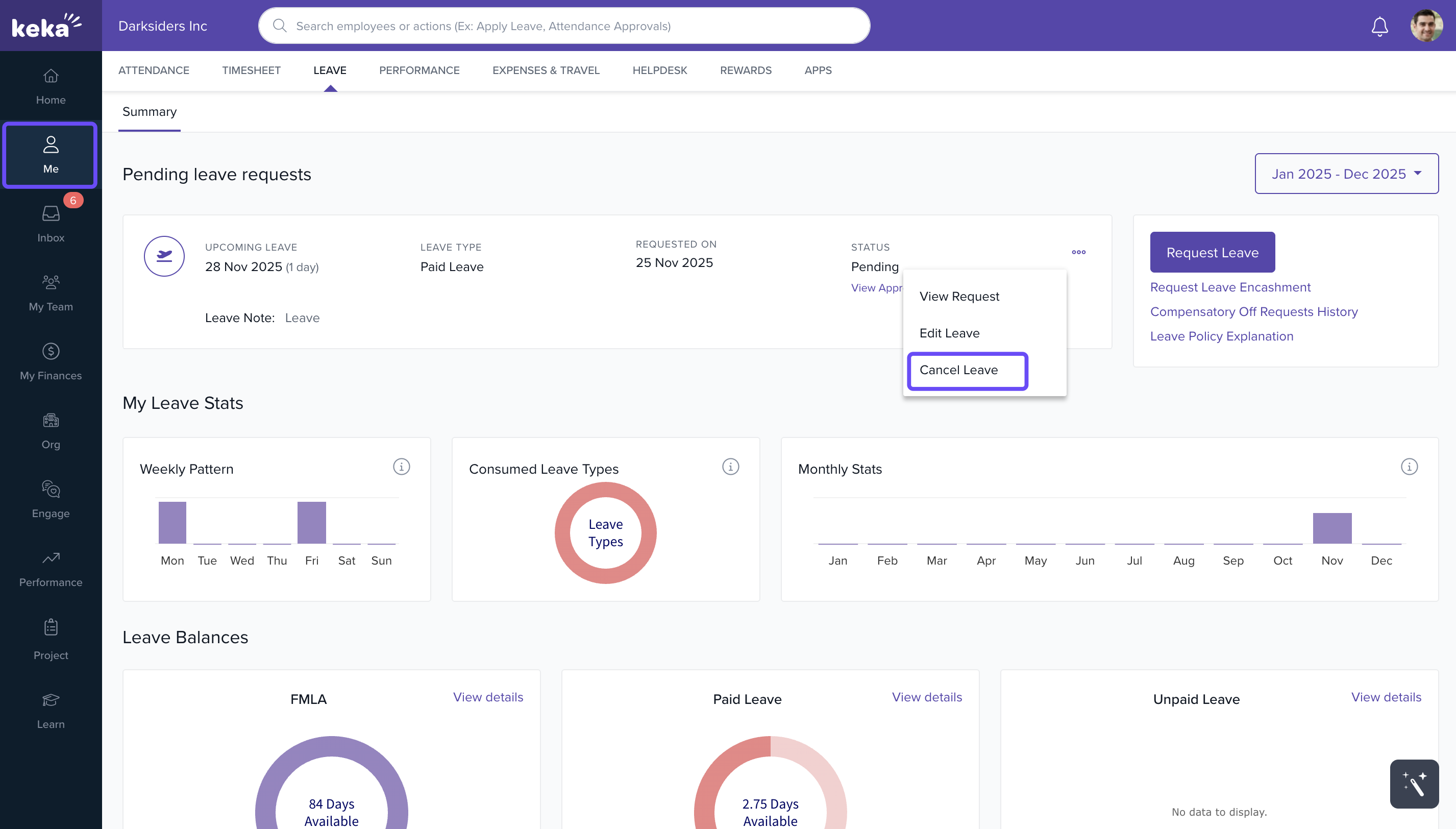Click the employee search field
This screenshot has width=1456, height=829.
[563, 26]
